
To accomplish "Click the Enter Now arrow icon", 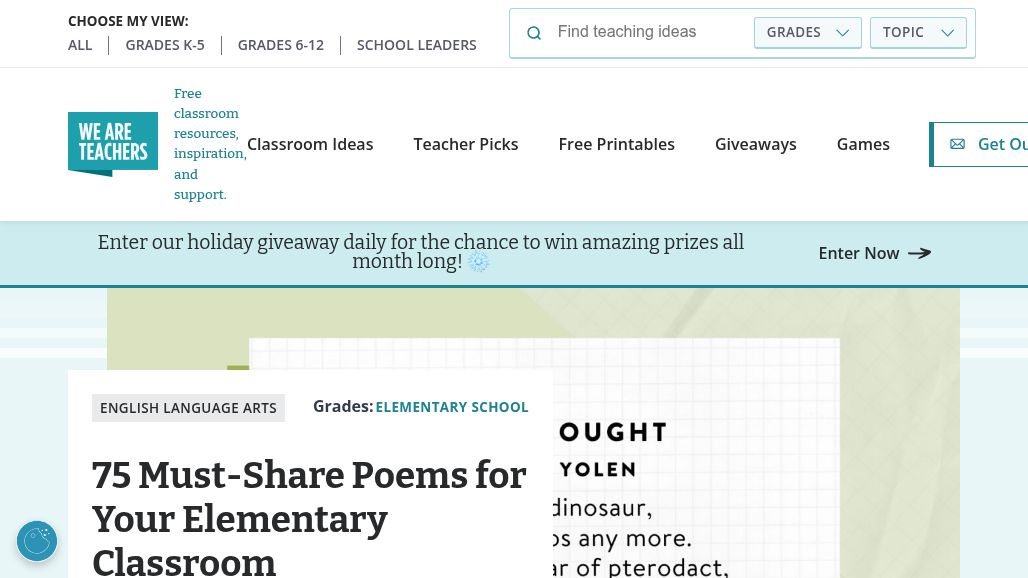I will (919, 253).
